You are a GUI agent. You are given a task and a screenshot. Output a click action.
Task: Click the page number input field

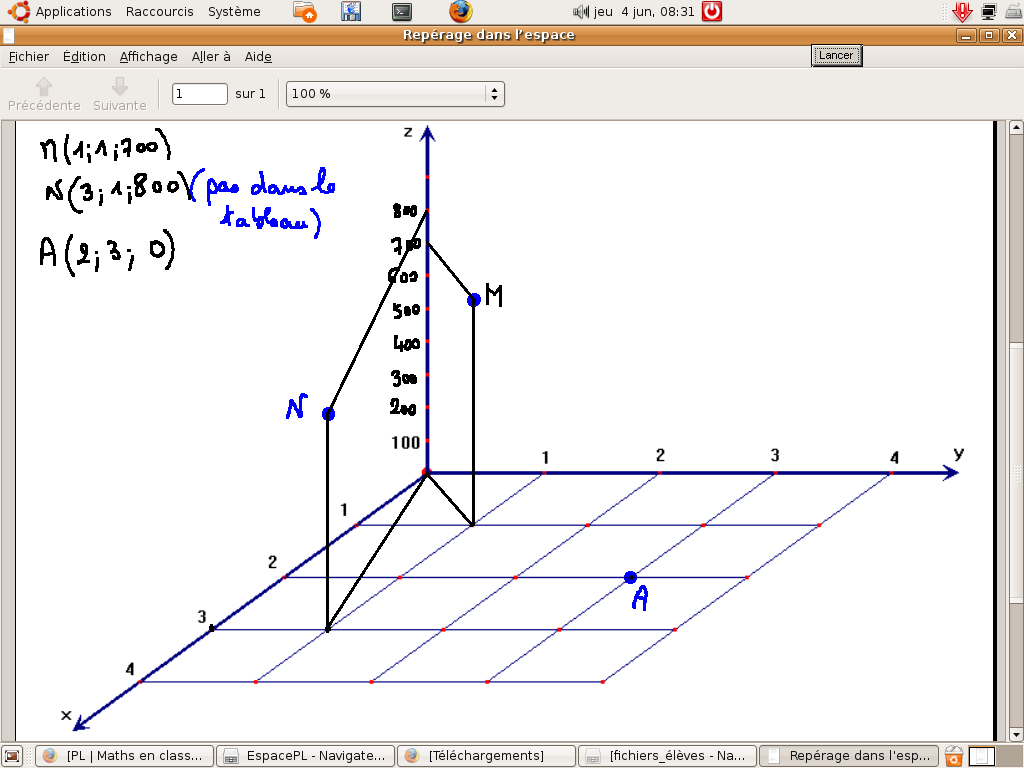(200, 94)
